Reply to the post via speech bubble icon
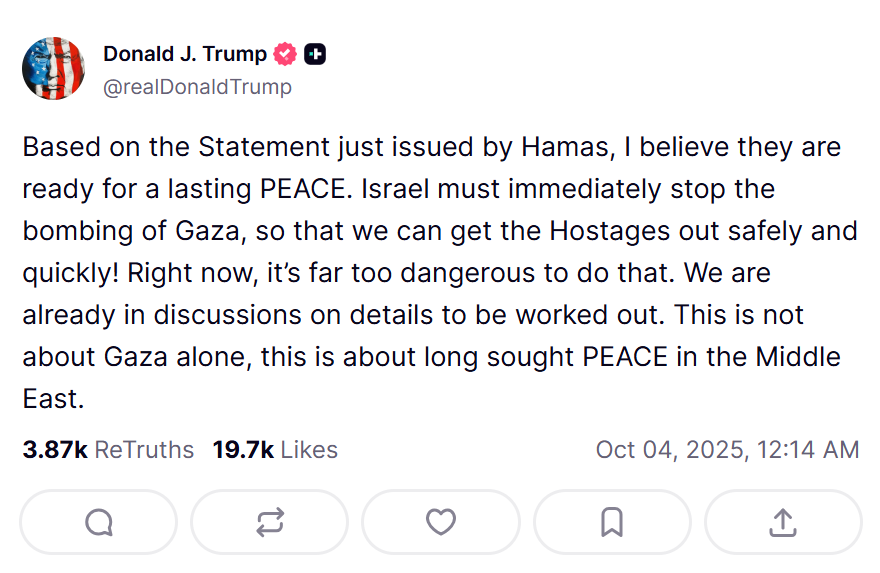 98,521
